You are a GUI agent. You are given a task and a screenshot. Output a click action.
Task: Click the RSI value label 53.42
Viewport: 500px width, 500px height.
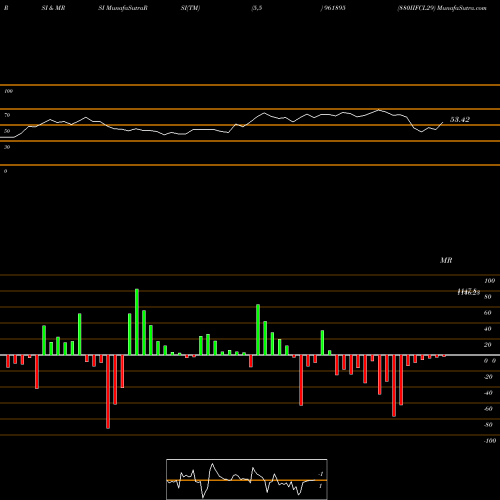coord(460,119)
